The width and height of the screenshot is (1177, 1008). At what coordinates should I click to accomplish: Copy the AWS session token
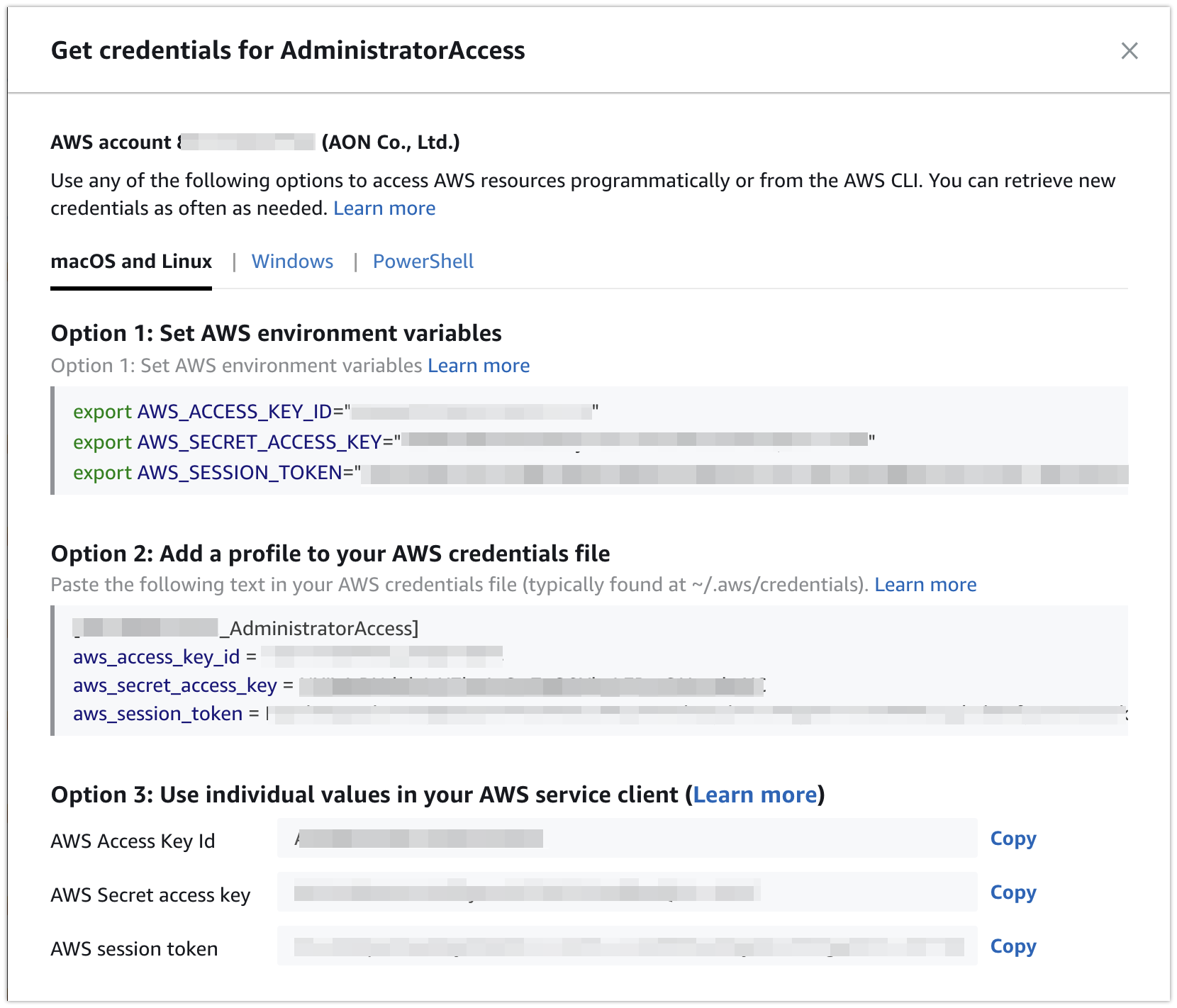[x=1013, y=946]
